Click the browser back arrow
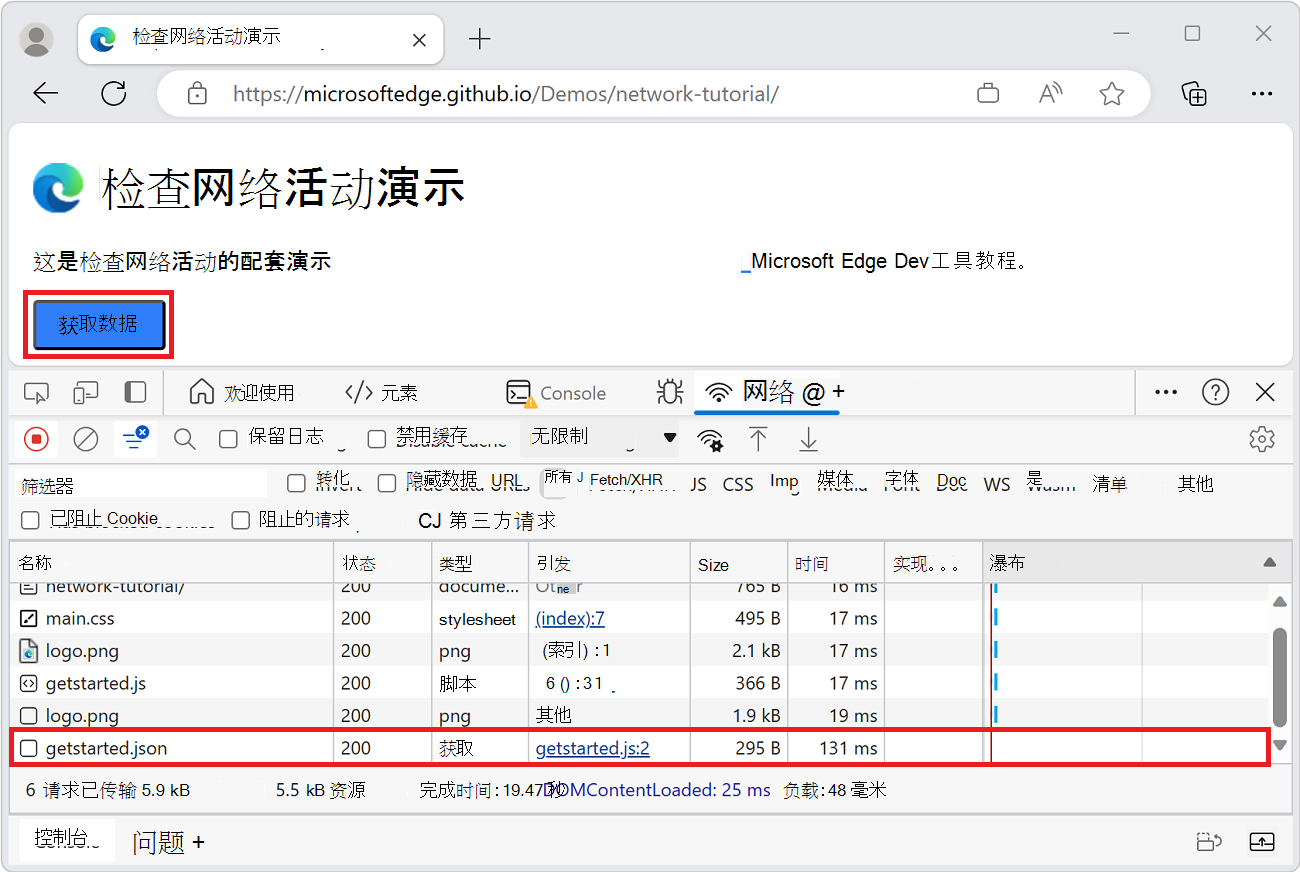The image size is (1300, 872). tap(46, 94)
